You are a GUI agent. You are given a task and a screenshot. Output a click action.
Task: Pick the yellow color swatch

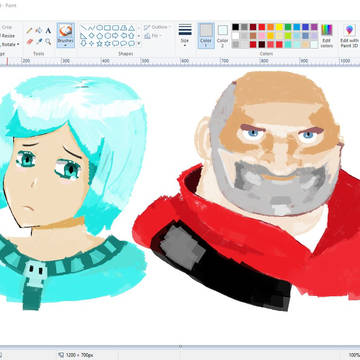click(x=279, y=27)
